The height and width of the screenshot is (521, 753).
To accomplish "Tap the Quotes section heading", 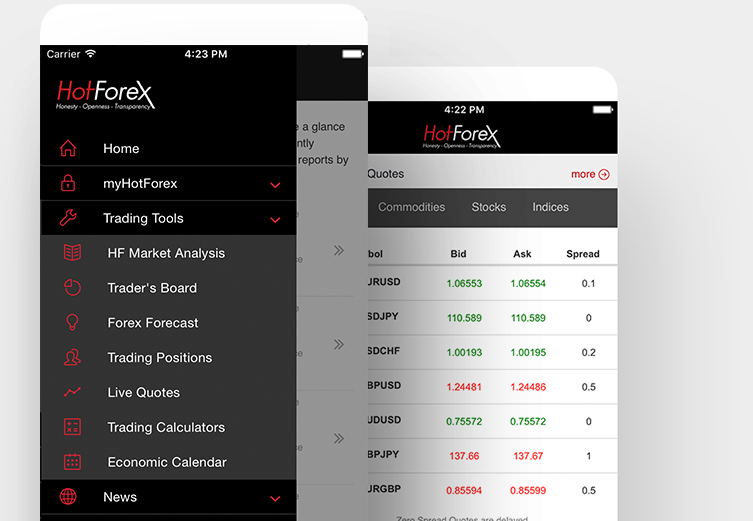I will click(x=386, y=174).
